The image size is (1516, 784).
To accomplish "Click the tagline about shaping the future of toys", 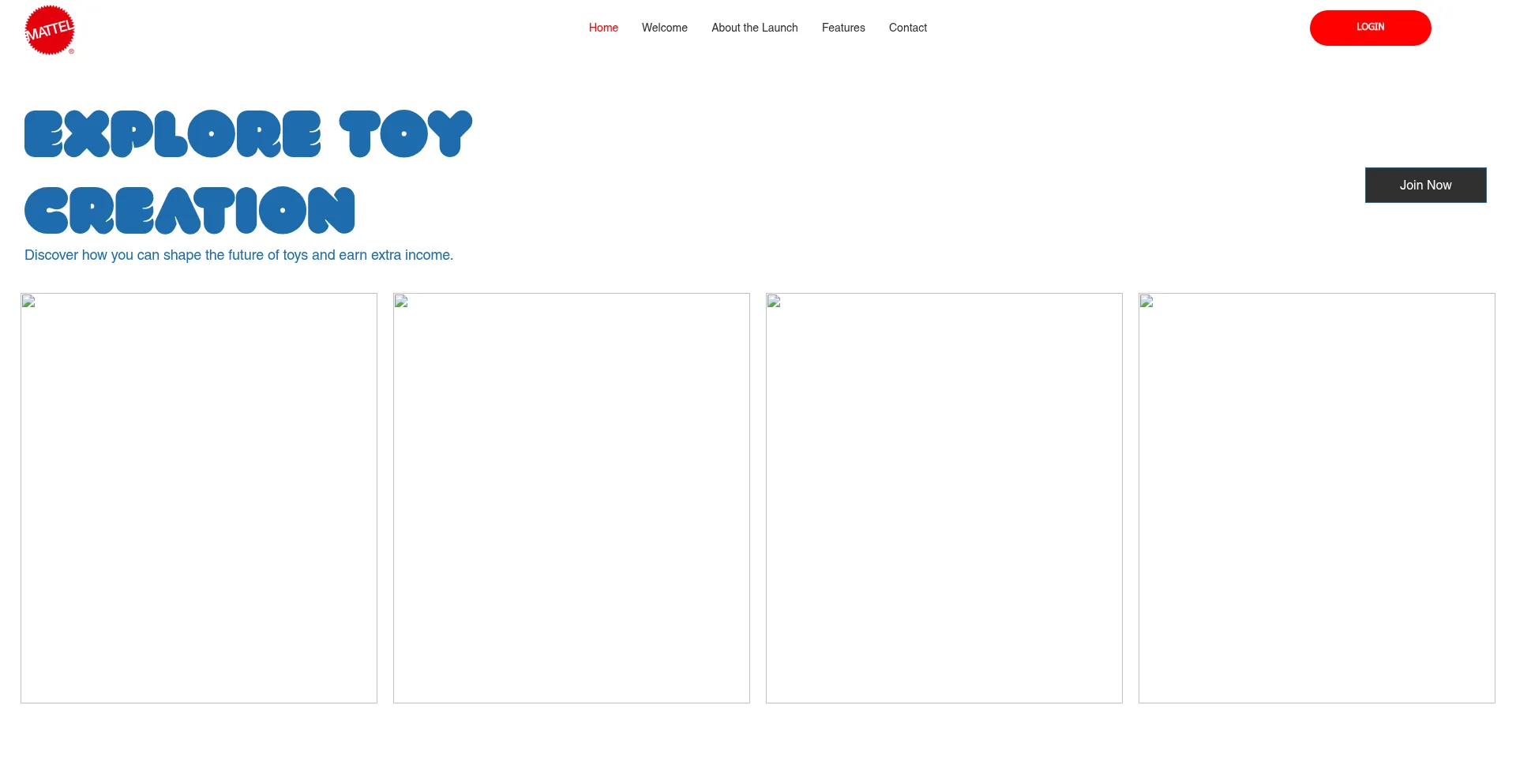I will pos(238,255).
